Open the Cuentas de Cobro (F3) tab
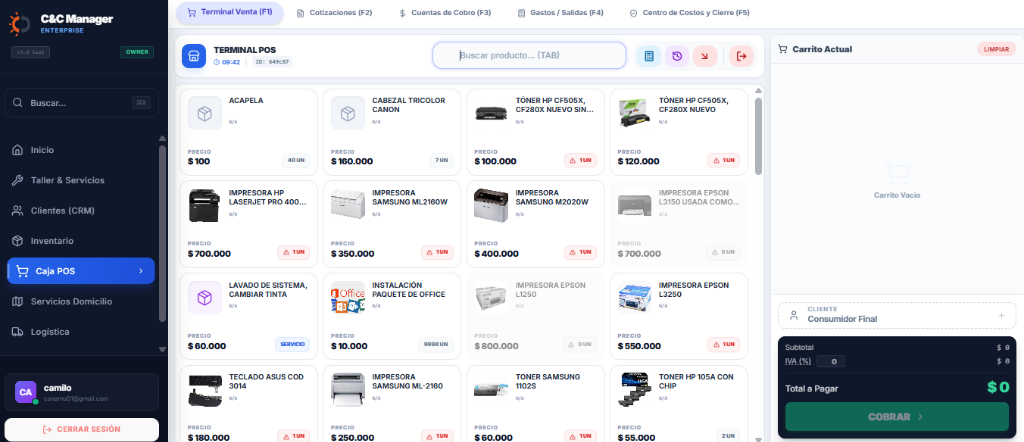This screenshot has height=442, width=1024. click(445, 13)
